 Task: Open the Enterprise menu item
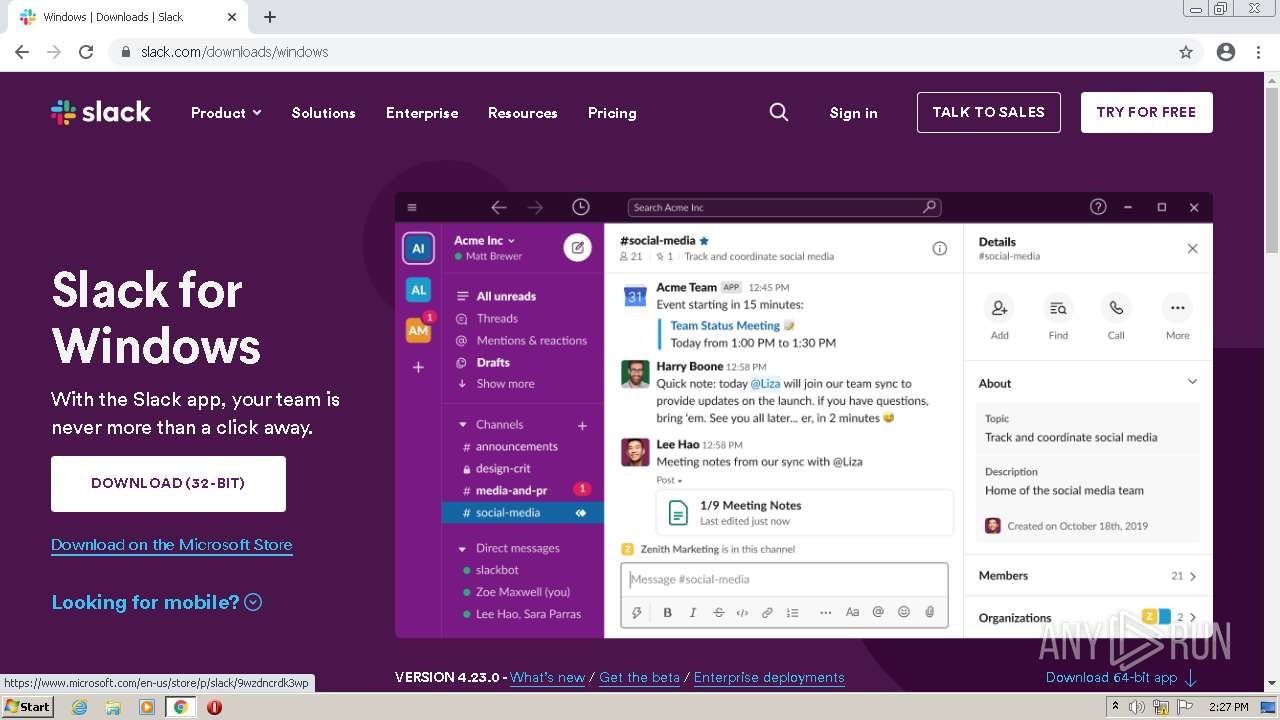pos(422,113)
